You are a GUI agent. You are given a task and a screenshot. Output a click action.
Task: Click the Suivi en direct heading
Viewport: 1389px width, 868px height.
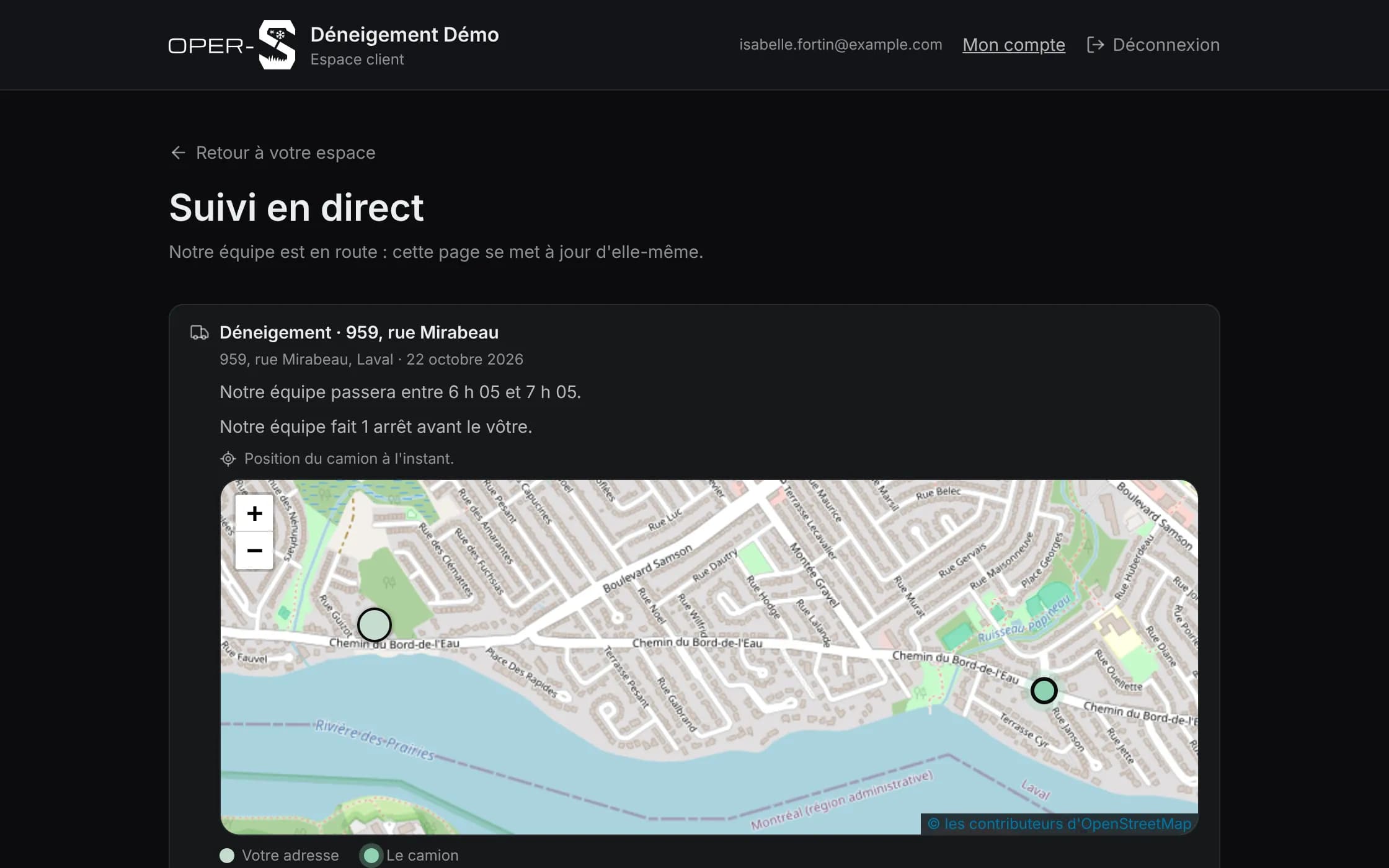click(296, 207)
